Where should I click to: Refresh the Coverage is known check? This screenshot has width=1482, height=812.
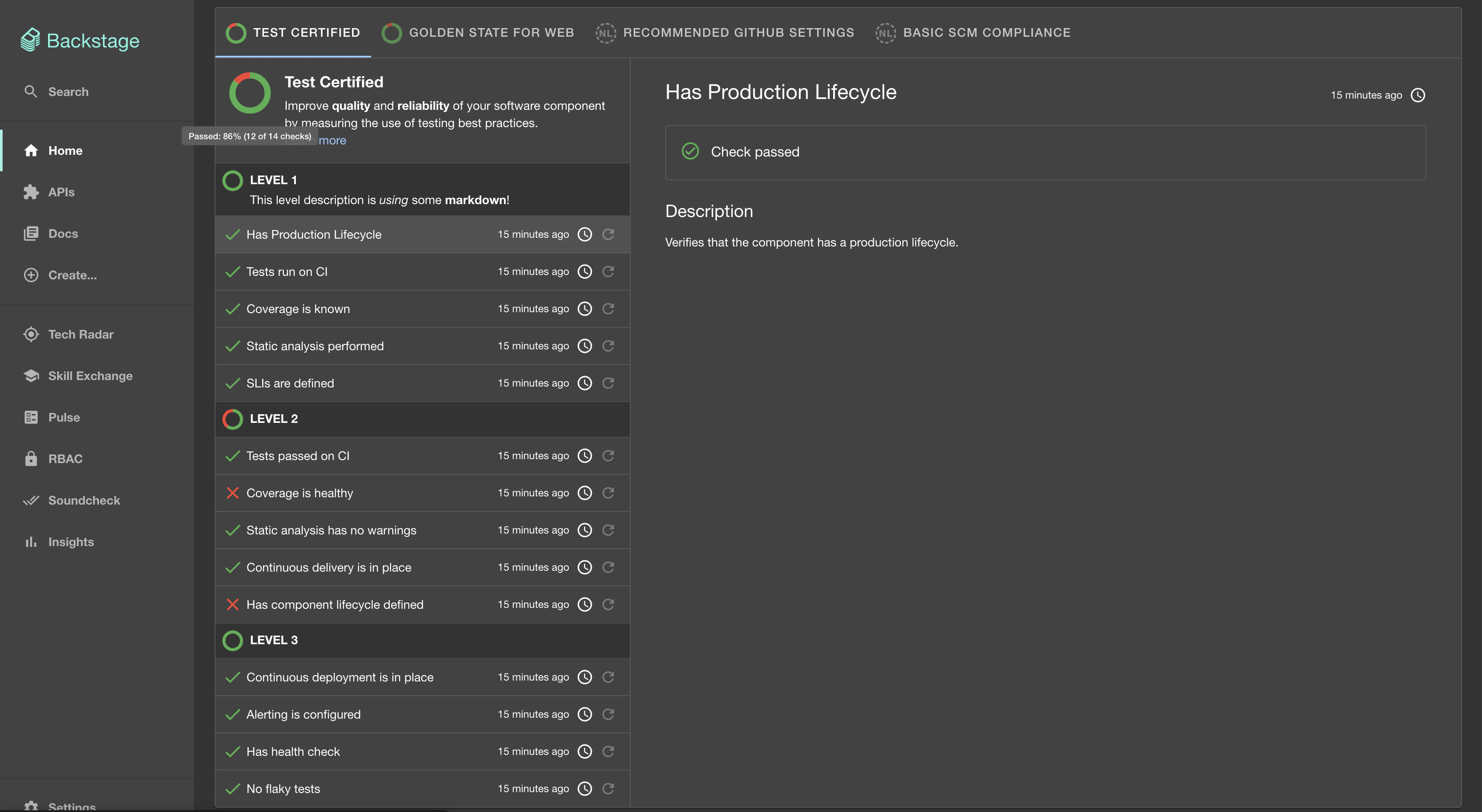tap(608, 309)
